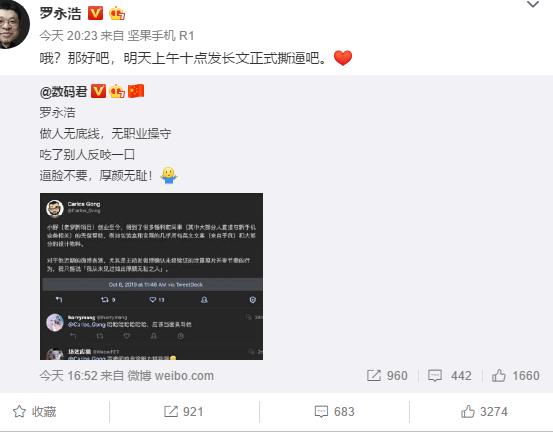
Task: Click the shrug emoji in quoted post
Action: pos(169,175)
